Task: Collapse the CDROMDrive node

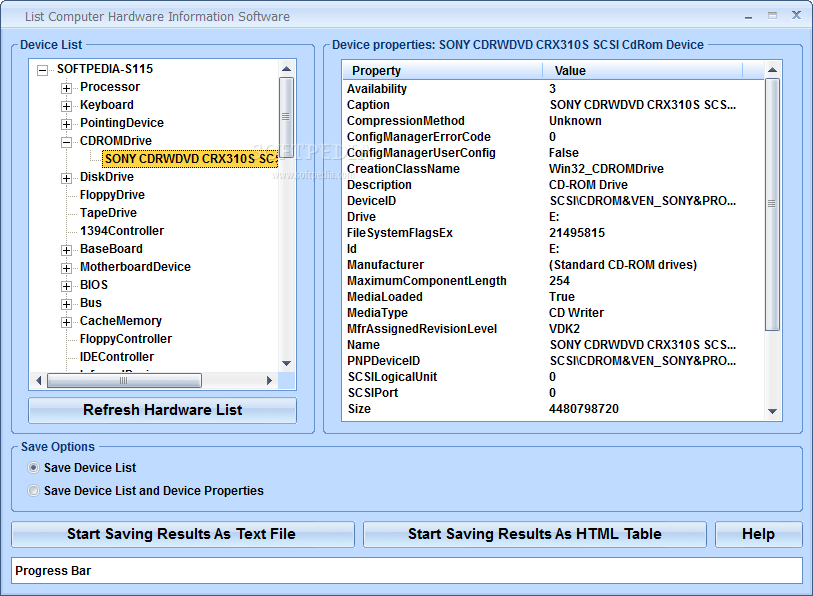Action: click(x=66, y=140)
